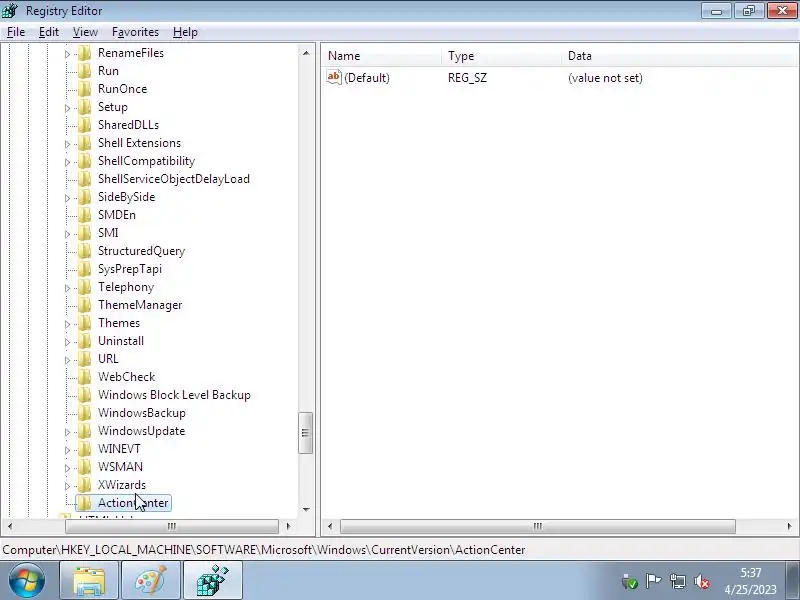Click the Name column header
800x600 pixels.
(x=382, y=56)
